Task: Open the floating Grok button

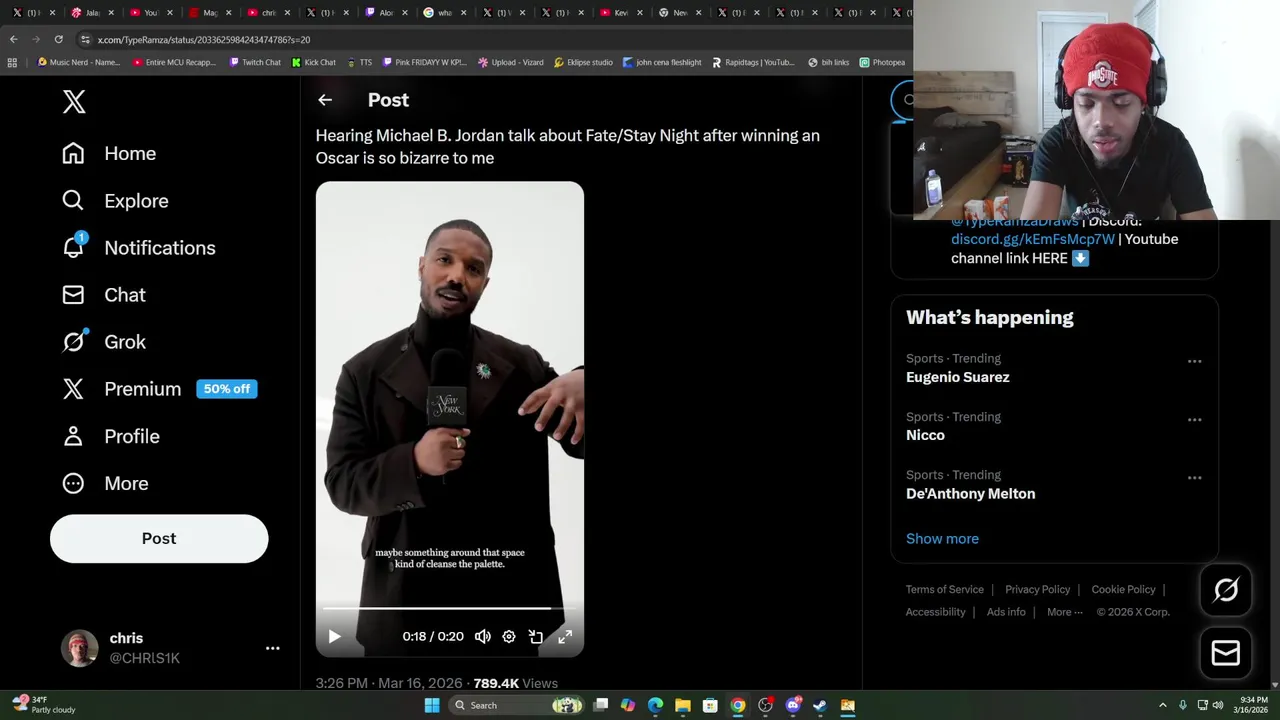Action: coord(1225,590)
